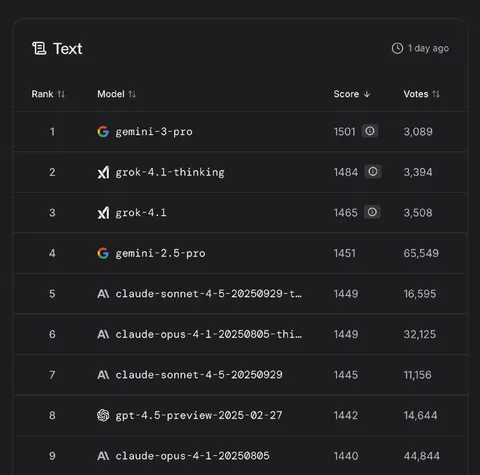Viewport: 480px width, 475px height.
Task: Click score 1449 in the claude-sonnet-4-5-20250929-t… row
Action: [346, 294]
